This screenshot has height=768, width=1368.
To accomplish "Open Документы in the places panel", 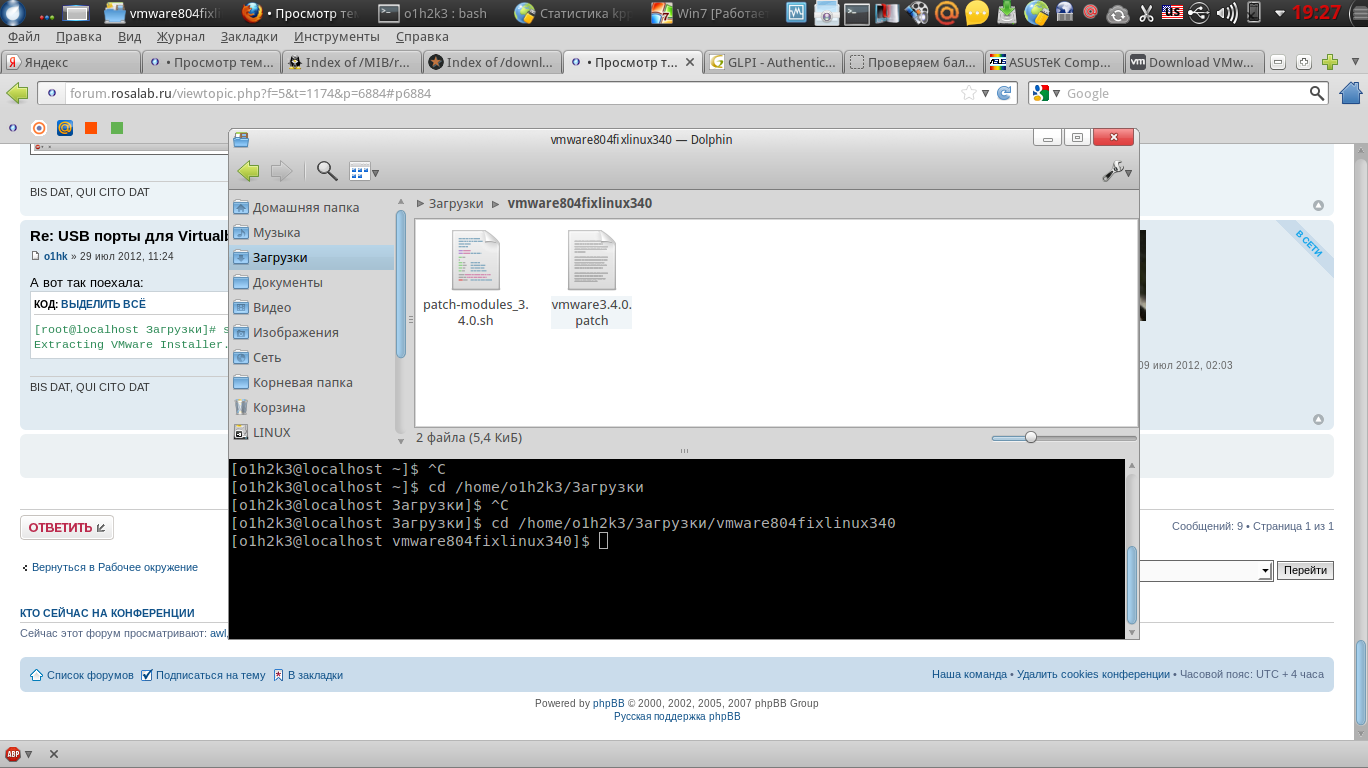I will tap(287, 282).
